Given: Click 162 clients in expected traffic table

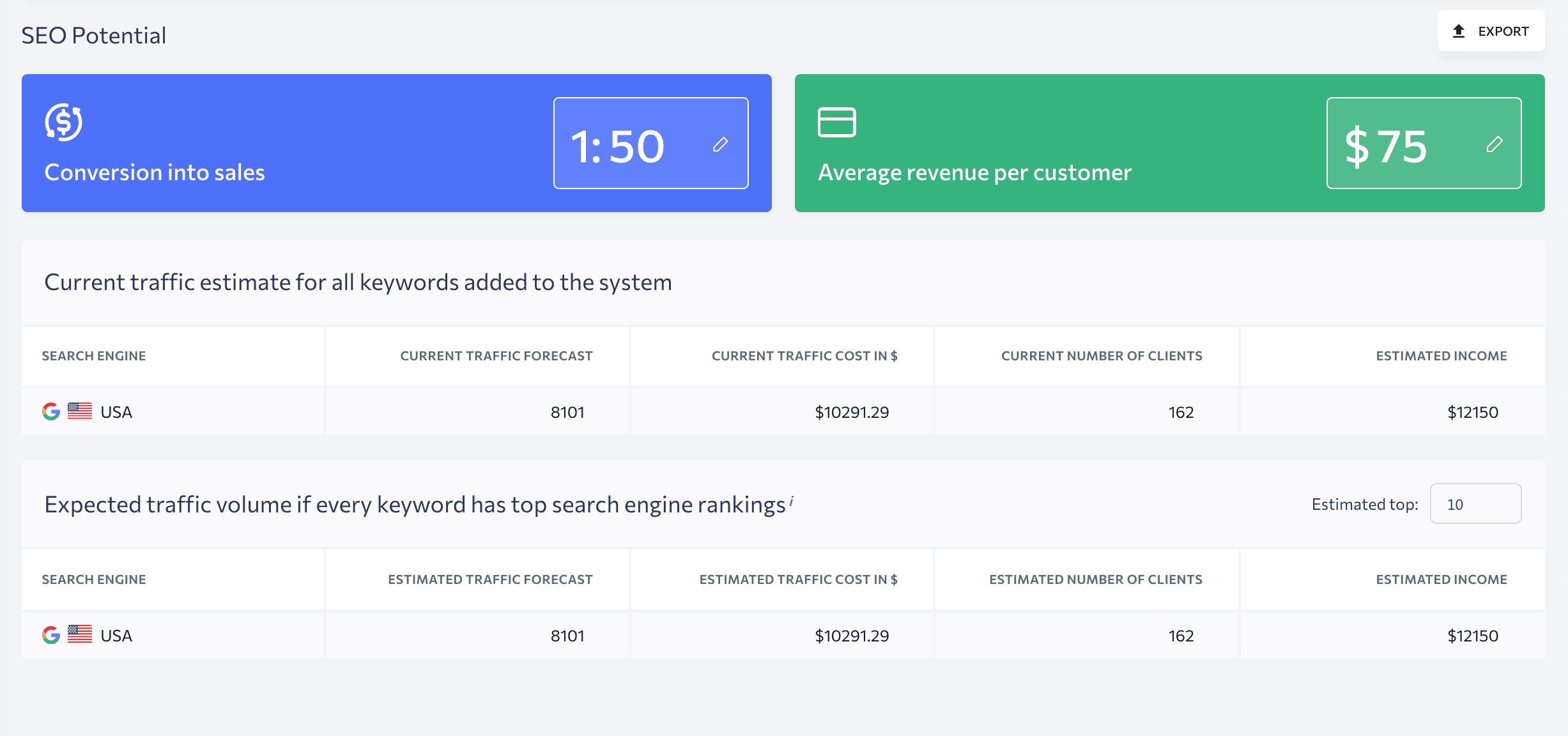Looking at the screenshot, I should tap(1181, 636).
